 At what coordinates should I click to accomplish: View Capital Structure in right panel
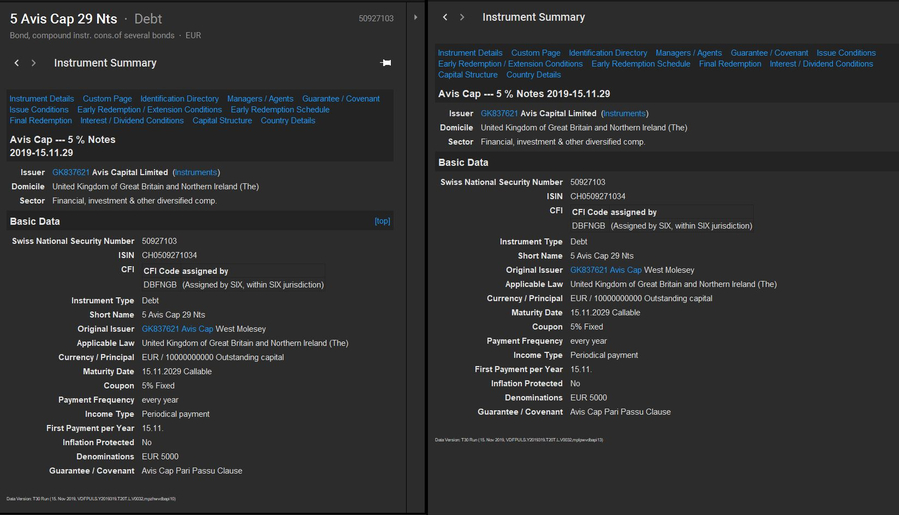tap(467, 75)
